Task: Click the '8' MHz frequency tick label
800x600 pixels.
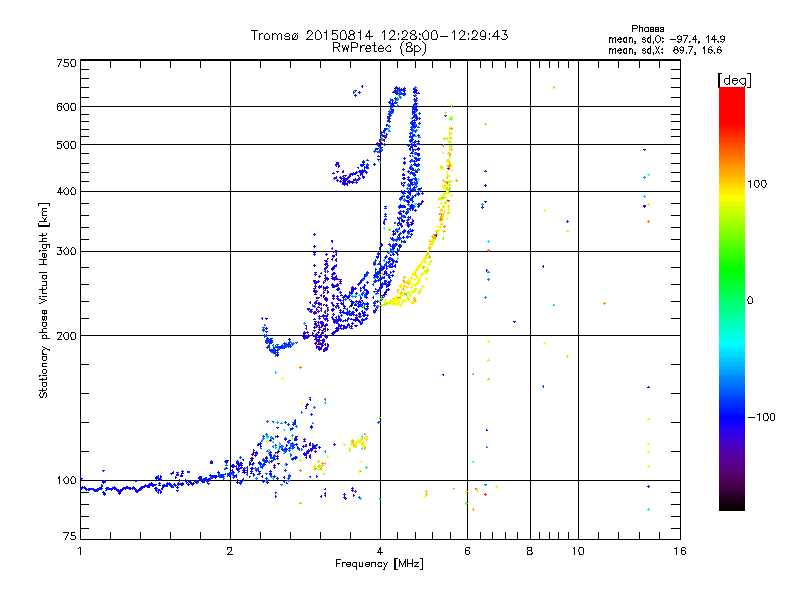Action: (530, 551)
